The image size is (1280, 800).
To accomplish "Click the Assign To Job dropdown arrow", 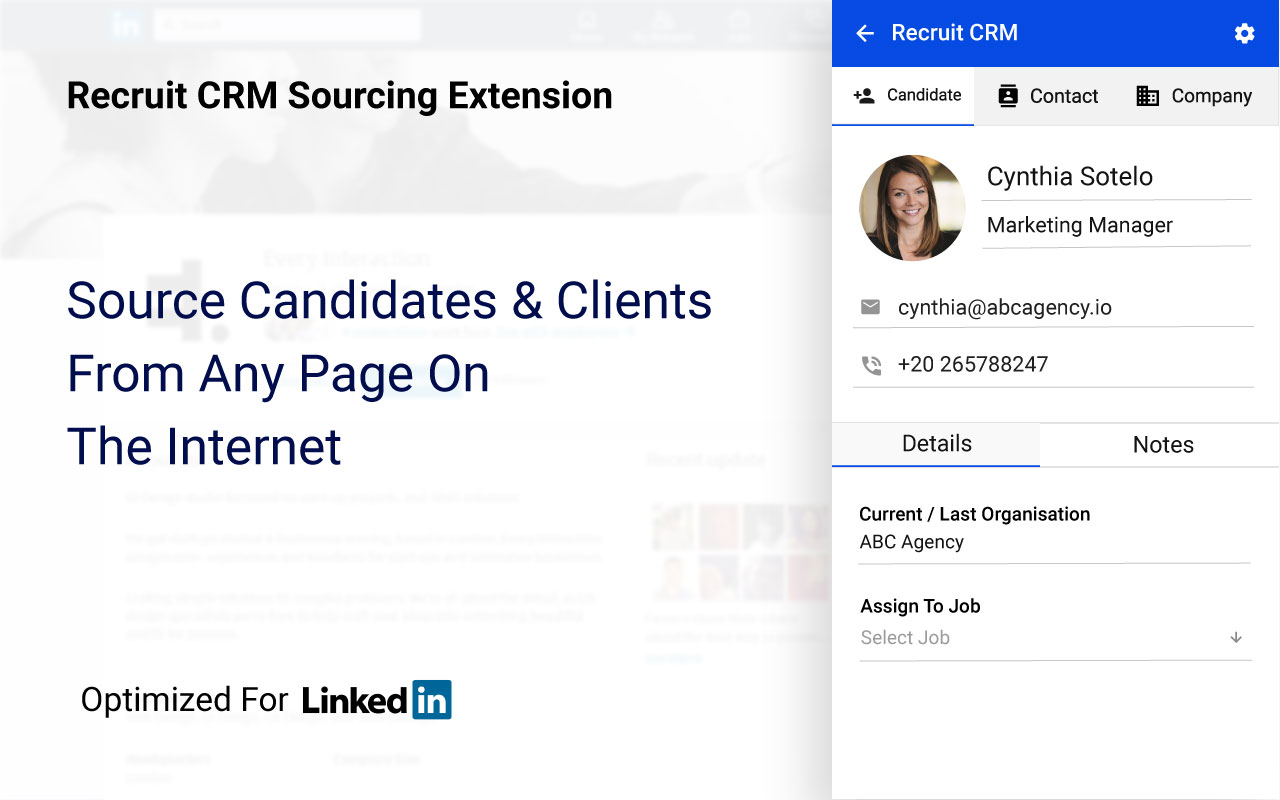I will click(1236, 638).
